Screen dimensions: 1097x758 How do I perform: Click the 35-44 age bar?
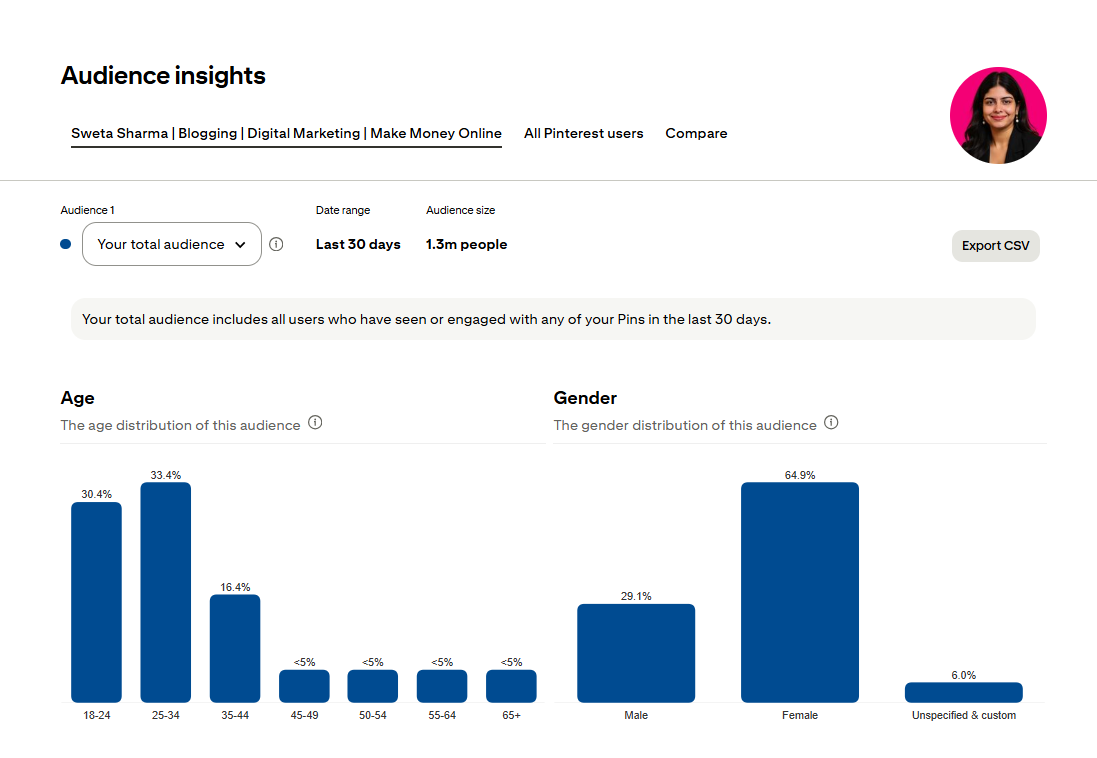click(x=235, y=649)
